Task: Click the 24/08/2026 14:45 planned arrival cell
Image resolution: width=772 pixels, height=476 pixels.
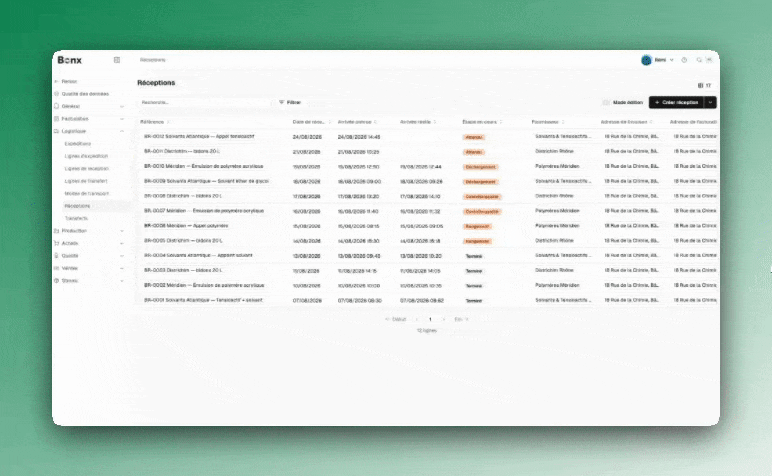Action: (x=359, y=137)
